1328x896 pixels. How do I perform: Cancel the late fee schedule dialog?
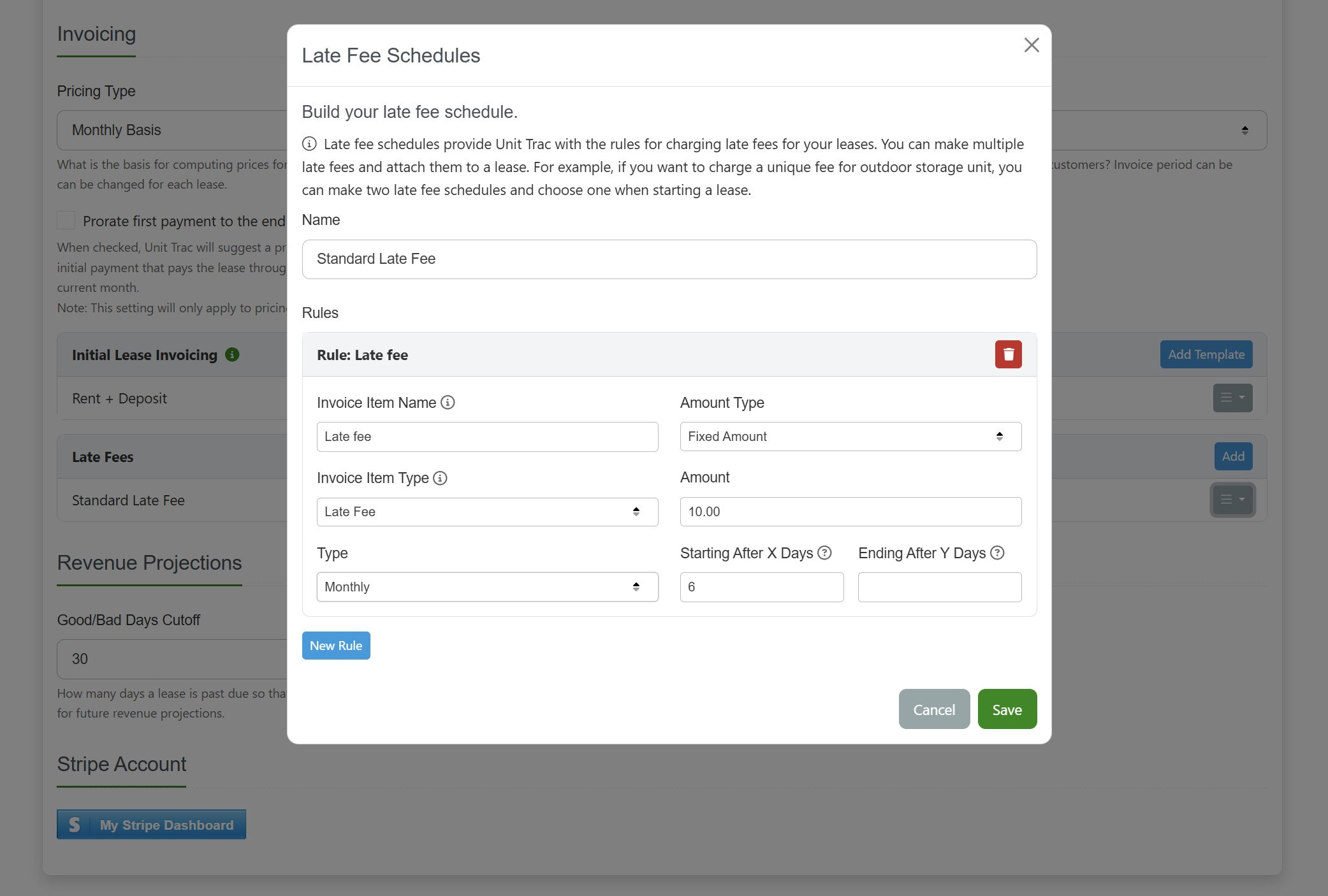(933, 709)
